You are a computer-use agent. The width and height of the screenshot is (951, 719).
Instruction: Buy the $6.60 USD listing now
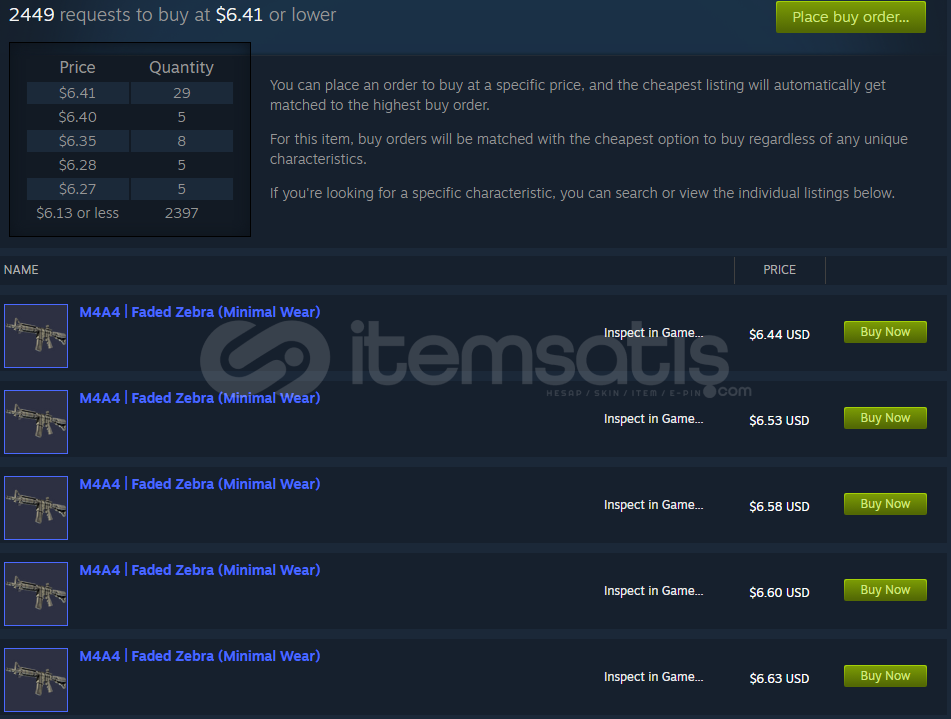(885, 590)
